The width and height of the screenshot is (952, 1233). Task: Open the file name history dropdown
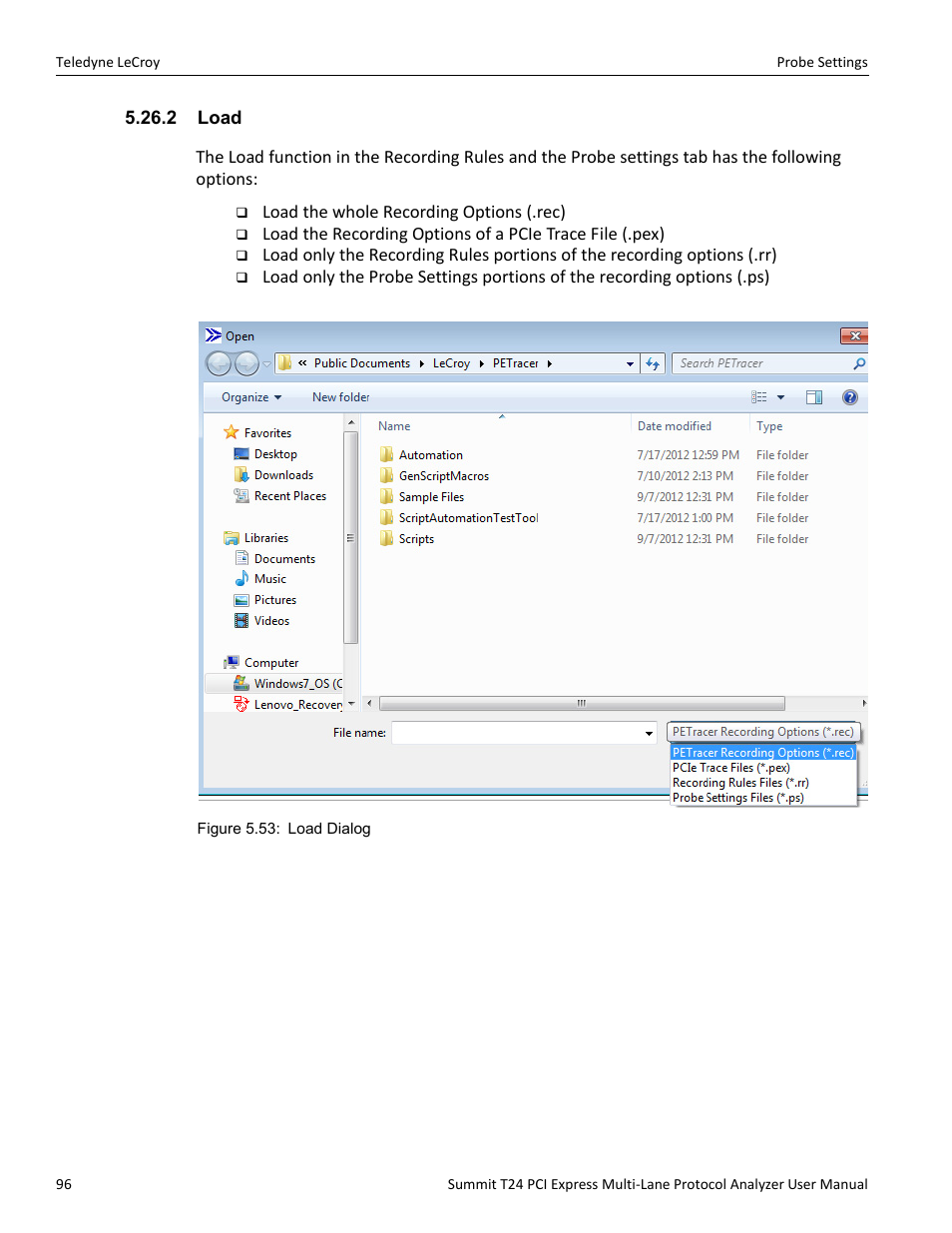tap(647, 732)
